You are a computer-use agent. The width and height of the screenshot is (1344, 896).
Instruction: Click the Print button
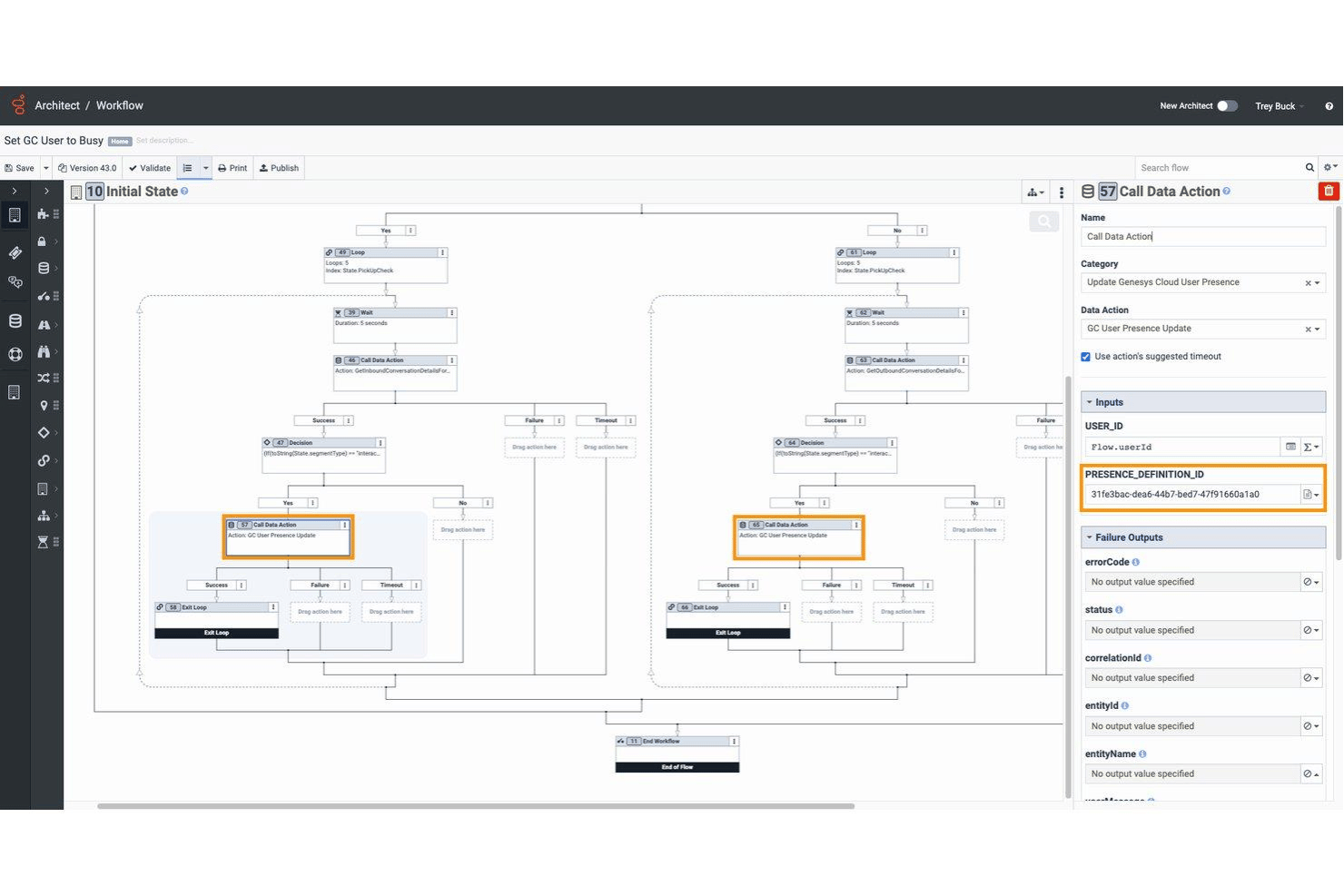232,168
